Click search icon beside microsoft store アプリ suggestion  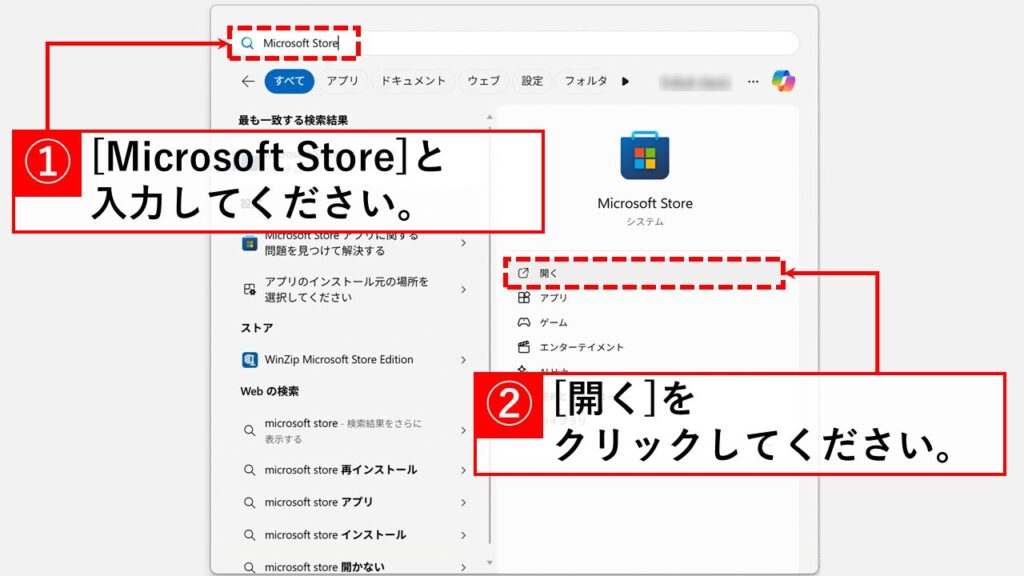pyautogui.click(x=249, y=502)
